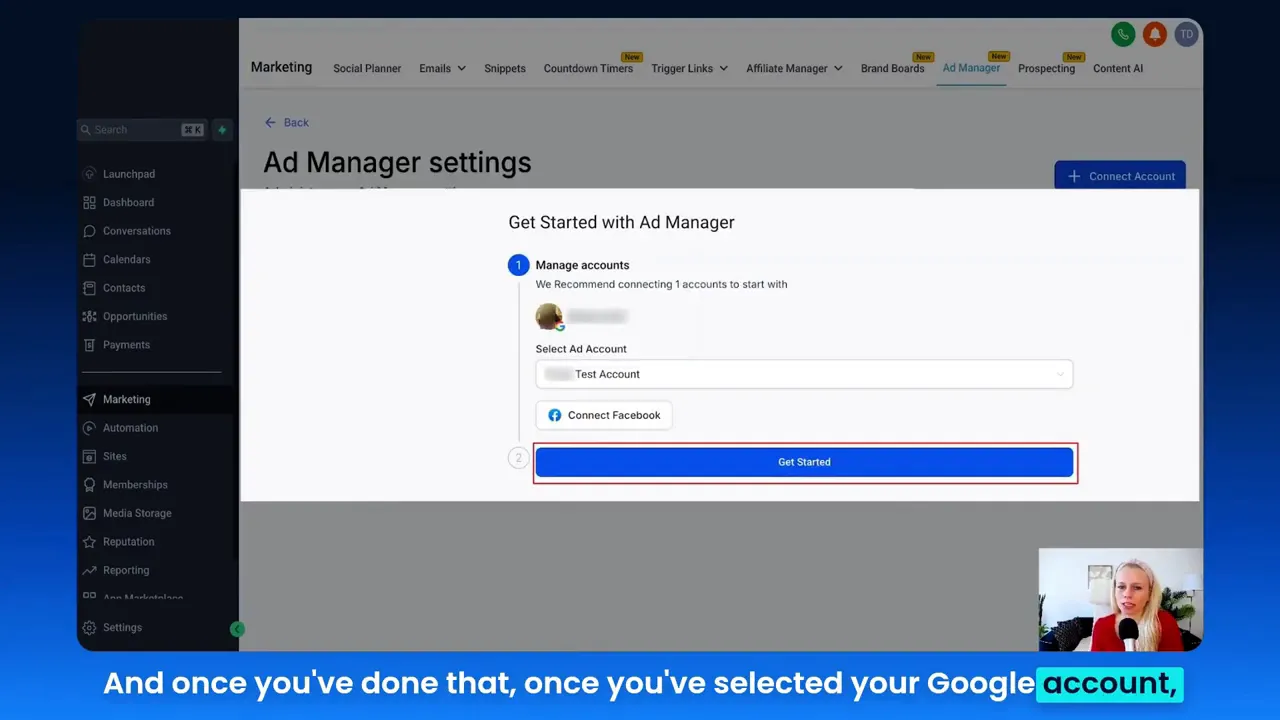The height and width of the screenshot is (720, 1280).
Task: Click the orange notification bell icon
Action: [x=1155, y=34]
